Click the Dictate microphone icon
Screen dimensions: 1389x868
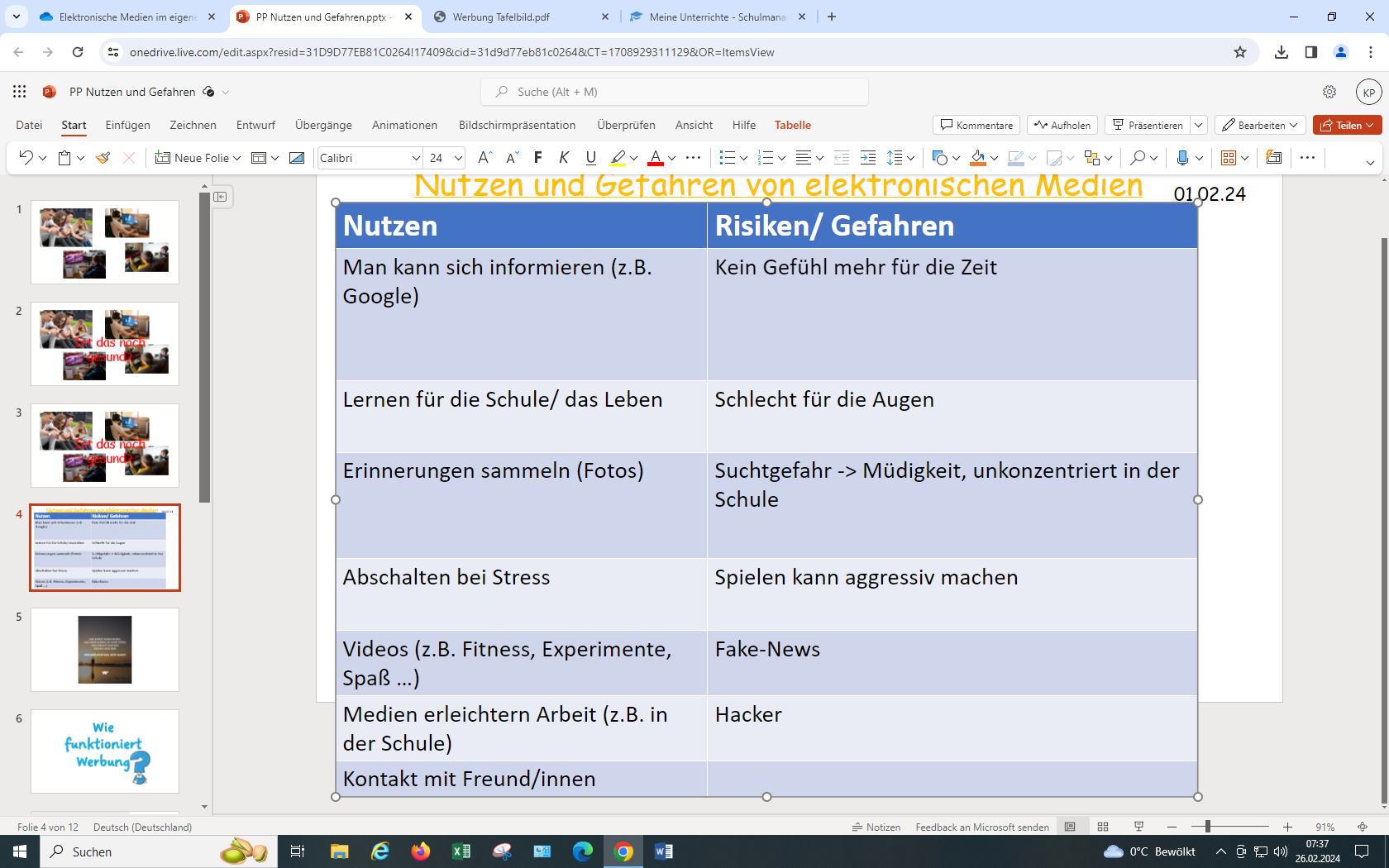tap(1182, 158)
